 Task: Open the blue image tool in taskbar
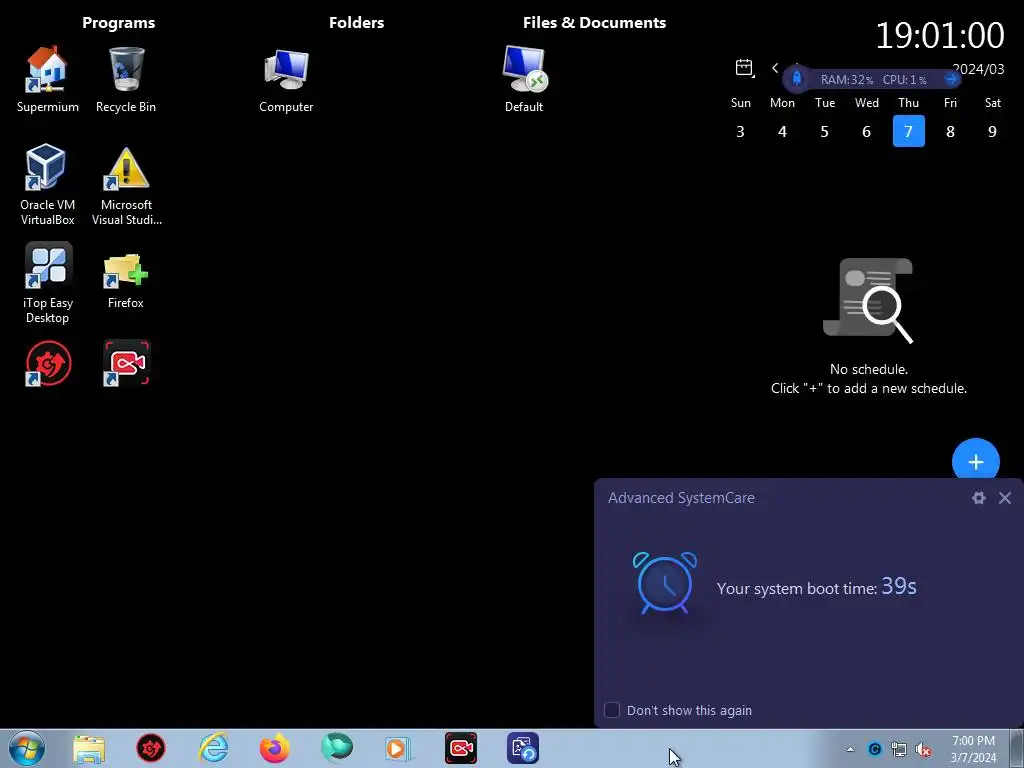pos(523,748)
